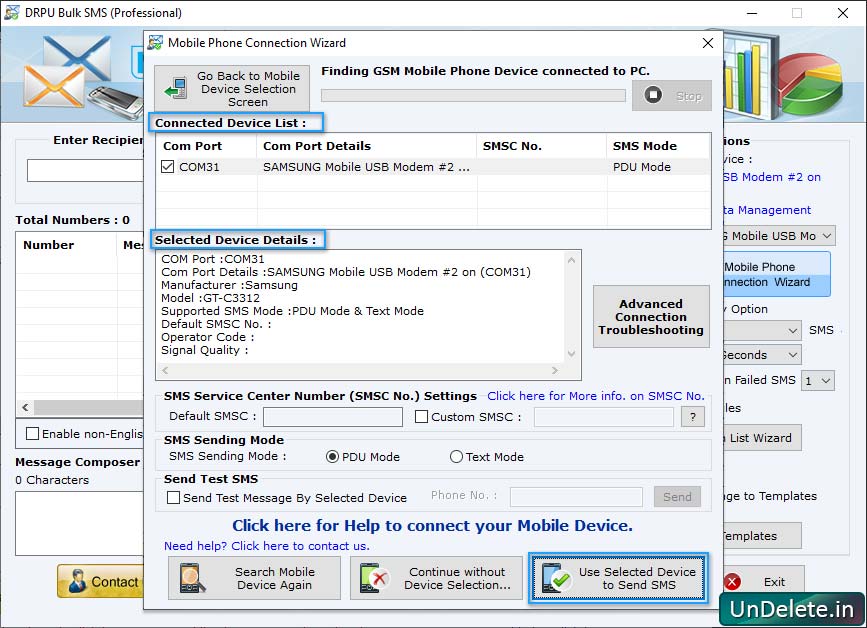Click the device details scroll up arrow
This screenshot has width=867, height=628.
pyautogui.click(x=572, y=260)
